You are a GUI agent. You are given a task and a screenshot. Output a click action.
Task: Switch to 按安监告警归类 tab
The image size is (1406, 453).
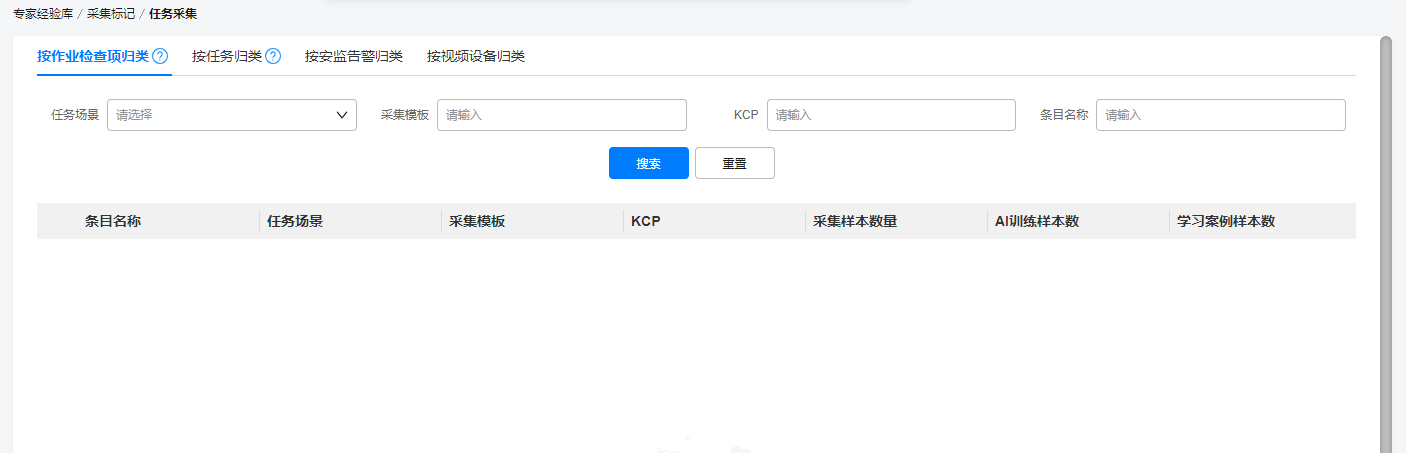[x=354, y=56]
